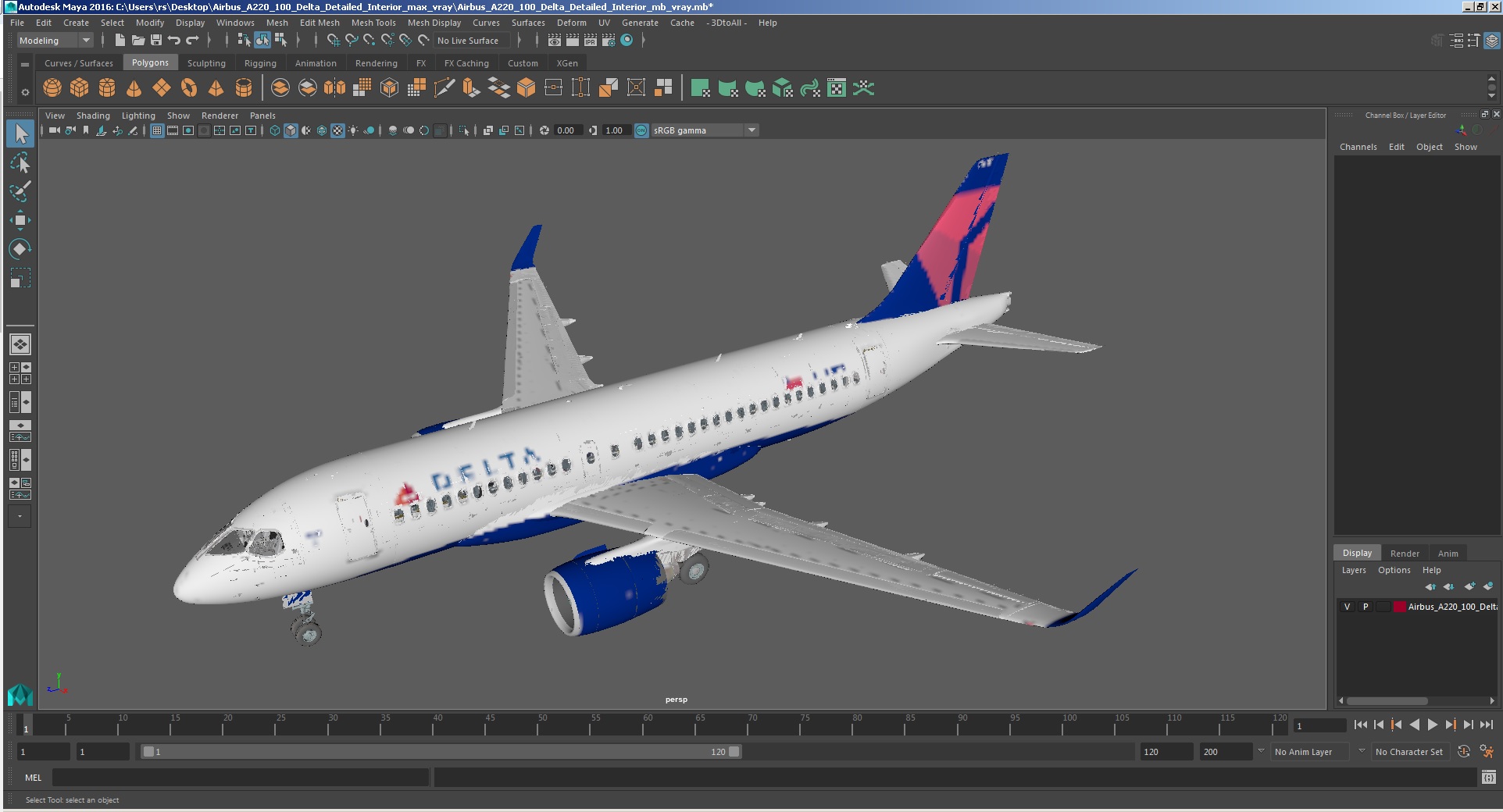Switch to the Render layer tab
This screenshot has width=1503, height=812.
[1405, 554]
